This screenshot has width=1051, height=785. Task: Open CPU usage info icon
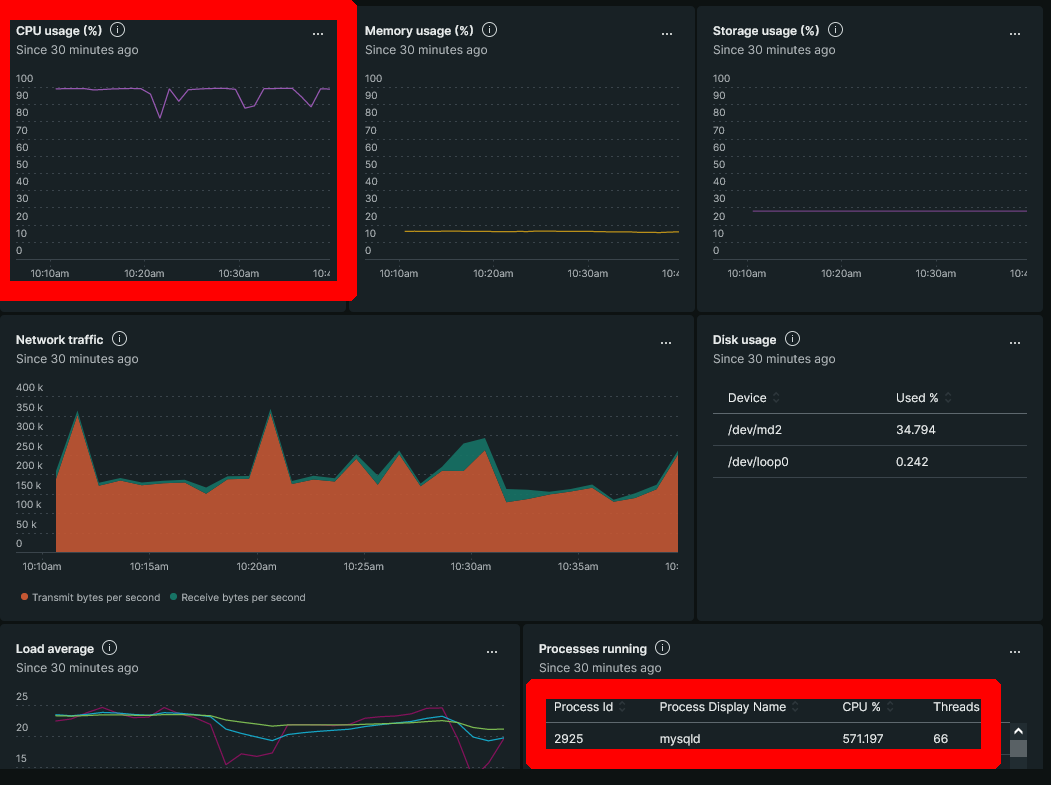(117, 30)
